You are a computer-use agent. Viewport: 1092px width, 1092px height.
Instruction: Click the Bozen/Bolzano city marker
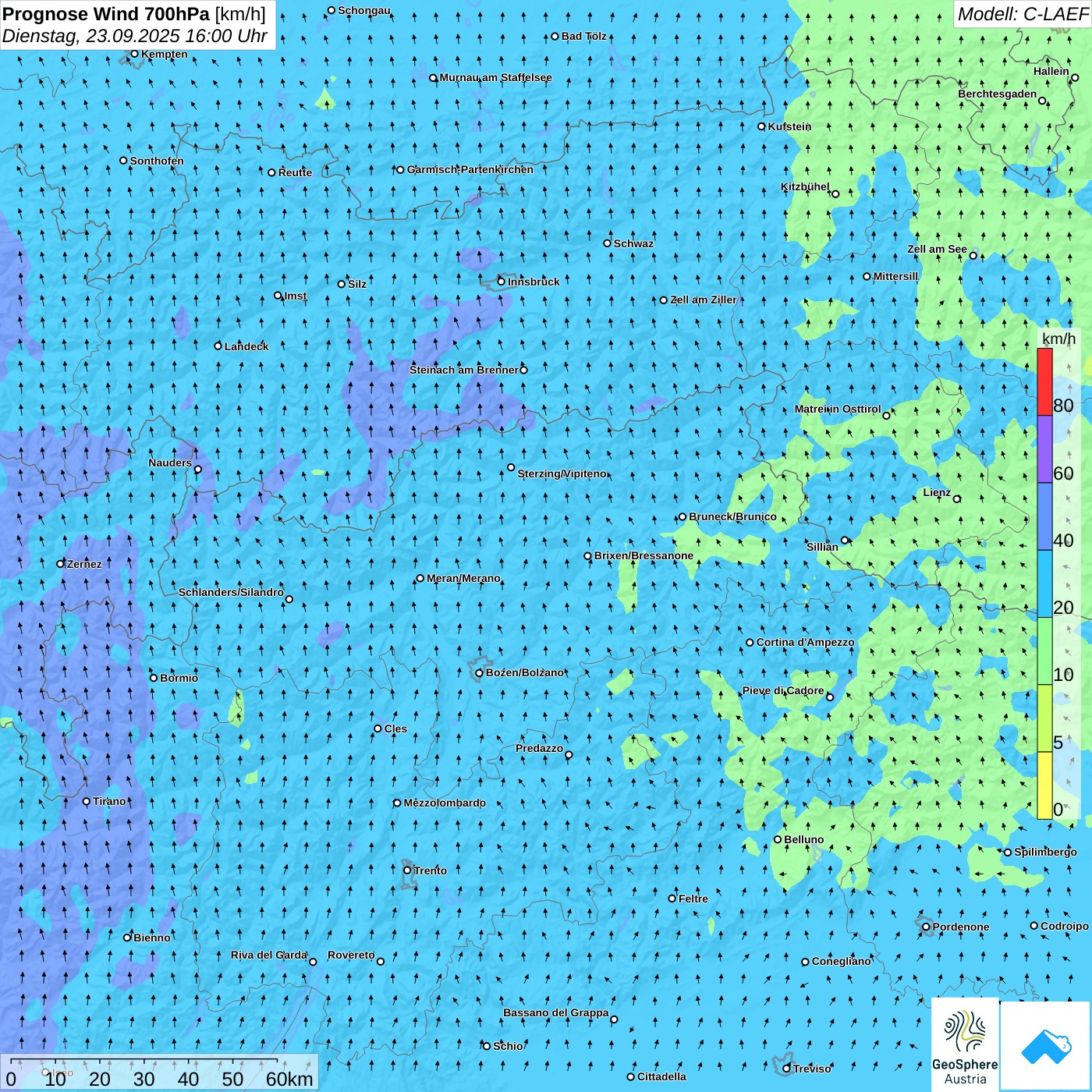coord(480,673)
